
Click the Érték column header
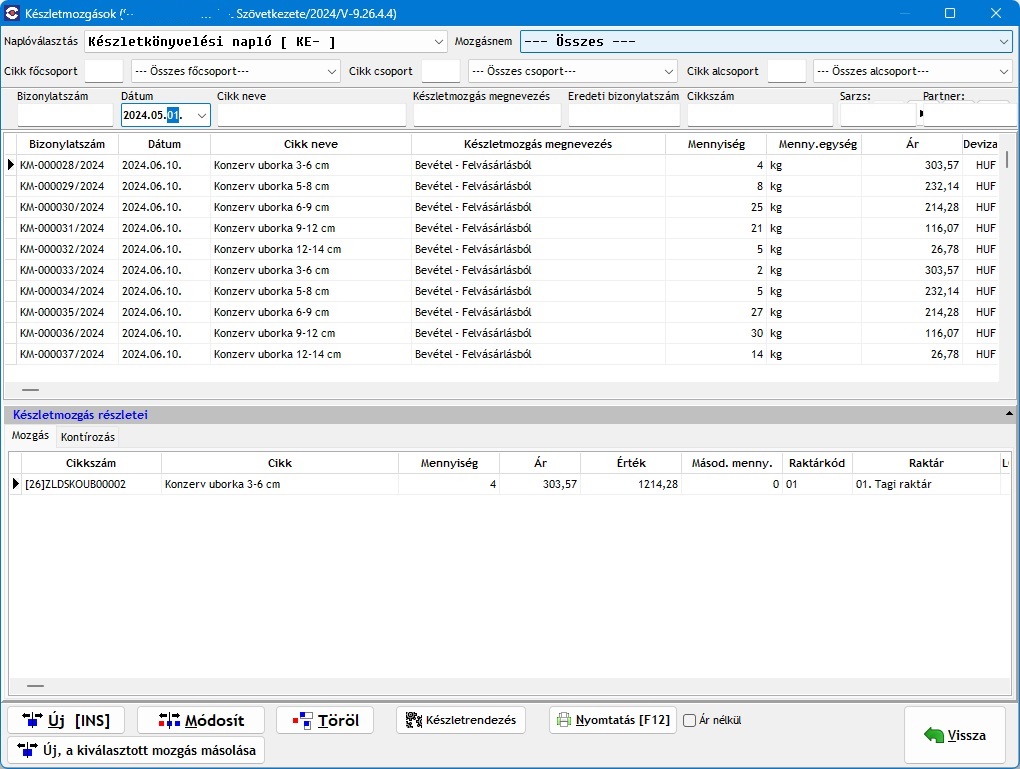coord(631,463)
